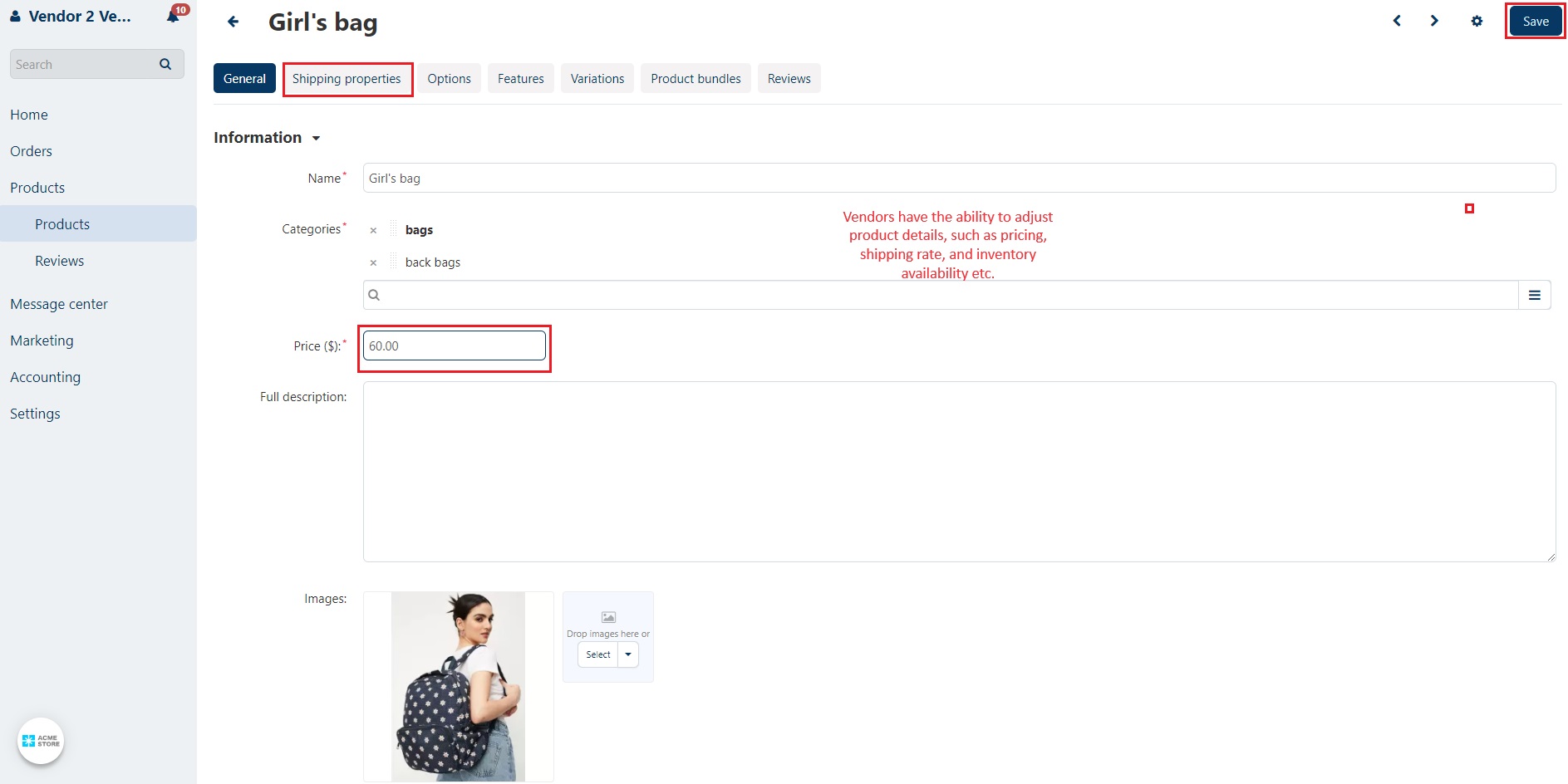Remove the back bags category
Image resolution: width=1568 pixels, height=784 pixels.
(x=373, y=262)
